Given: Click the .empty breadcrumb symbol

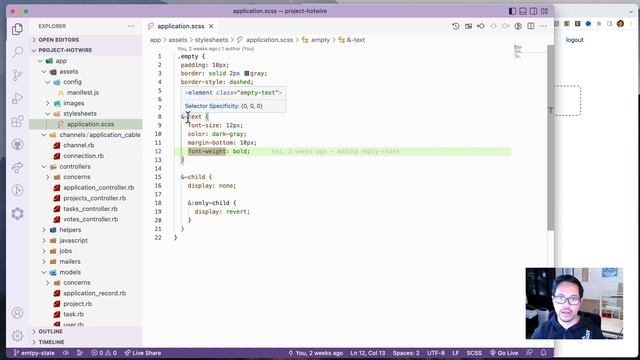Looking at the screenshot, I should pos(316,40).
